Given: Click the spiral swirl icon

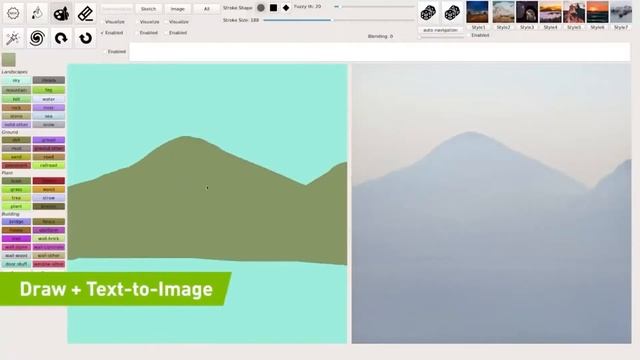Looking at the screenshot, I should point(37,38).
